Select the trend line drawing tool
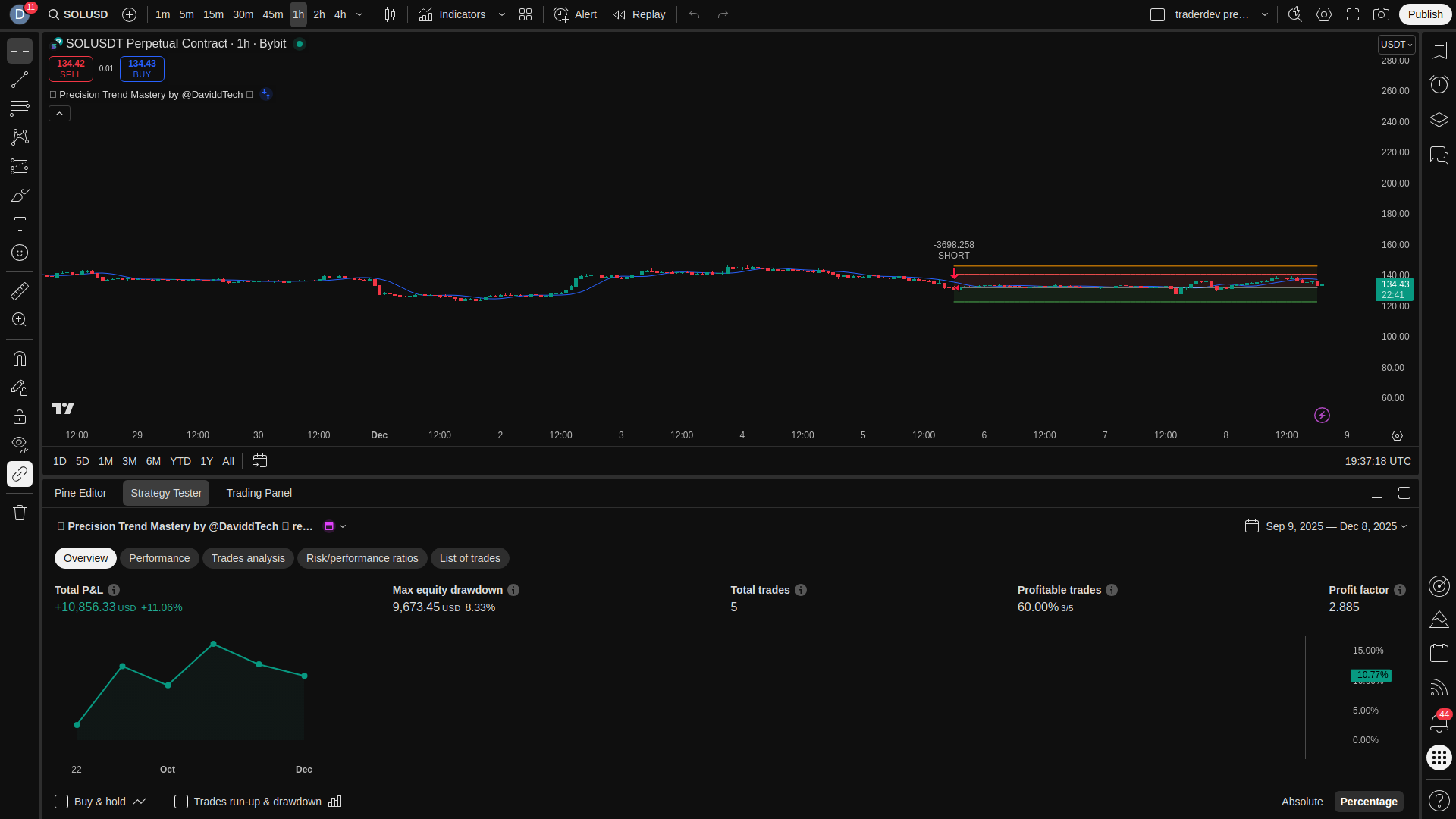 (20, 80)
